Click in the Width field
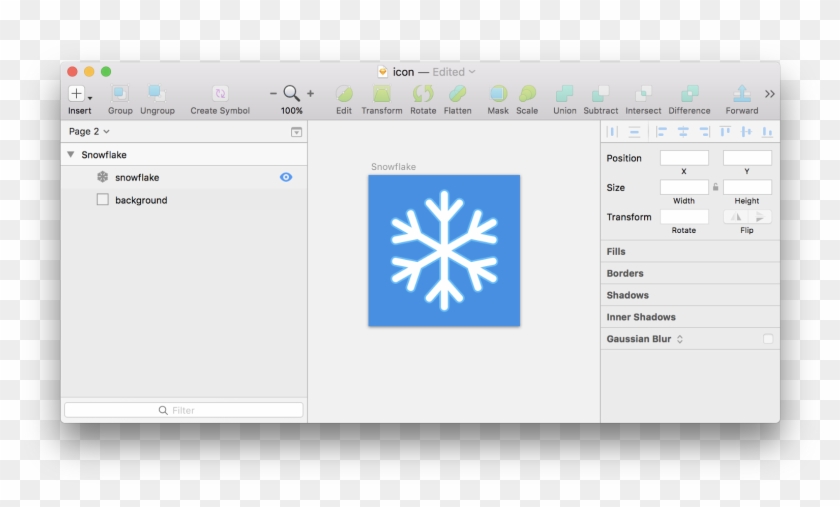 pos(684,187)
